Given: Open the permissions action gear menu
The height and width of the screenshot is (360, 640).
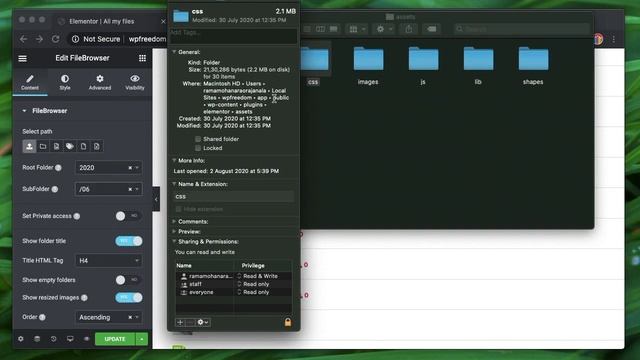Looking at the screenshot, I should coord(203,322).
